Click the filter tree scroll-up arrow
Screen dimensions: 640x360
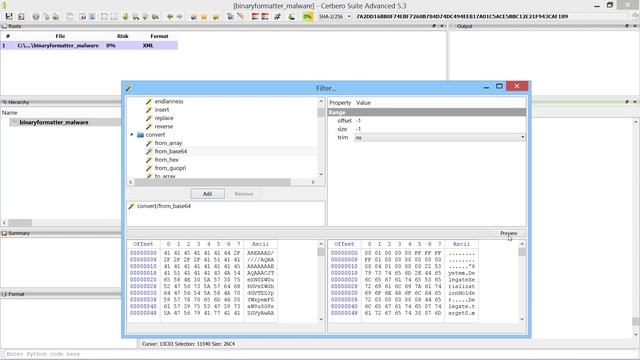[x=321, y=101]
